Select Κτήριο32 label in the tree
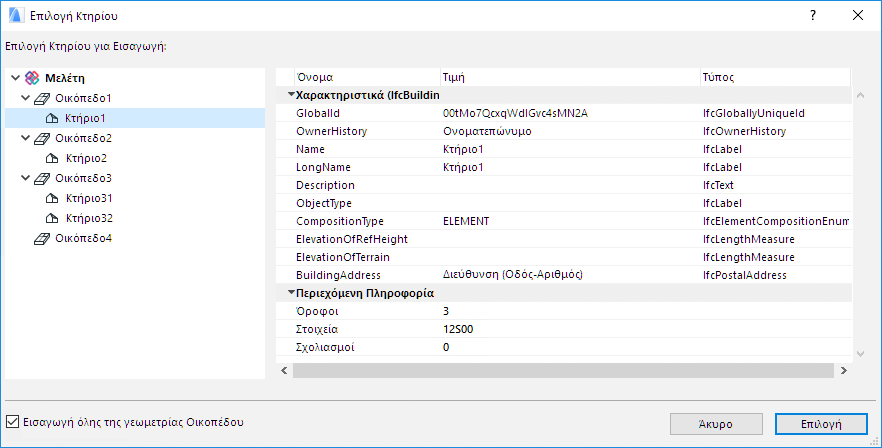The height and width of the screenshot is (448, 882). [89, 218]
